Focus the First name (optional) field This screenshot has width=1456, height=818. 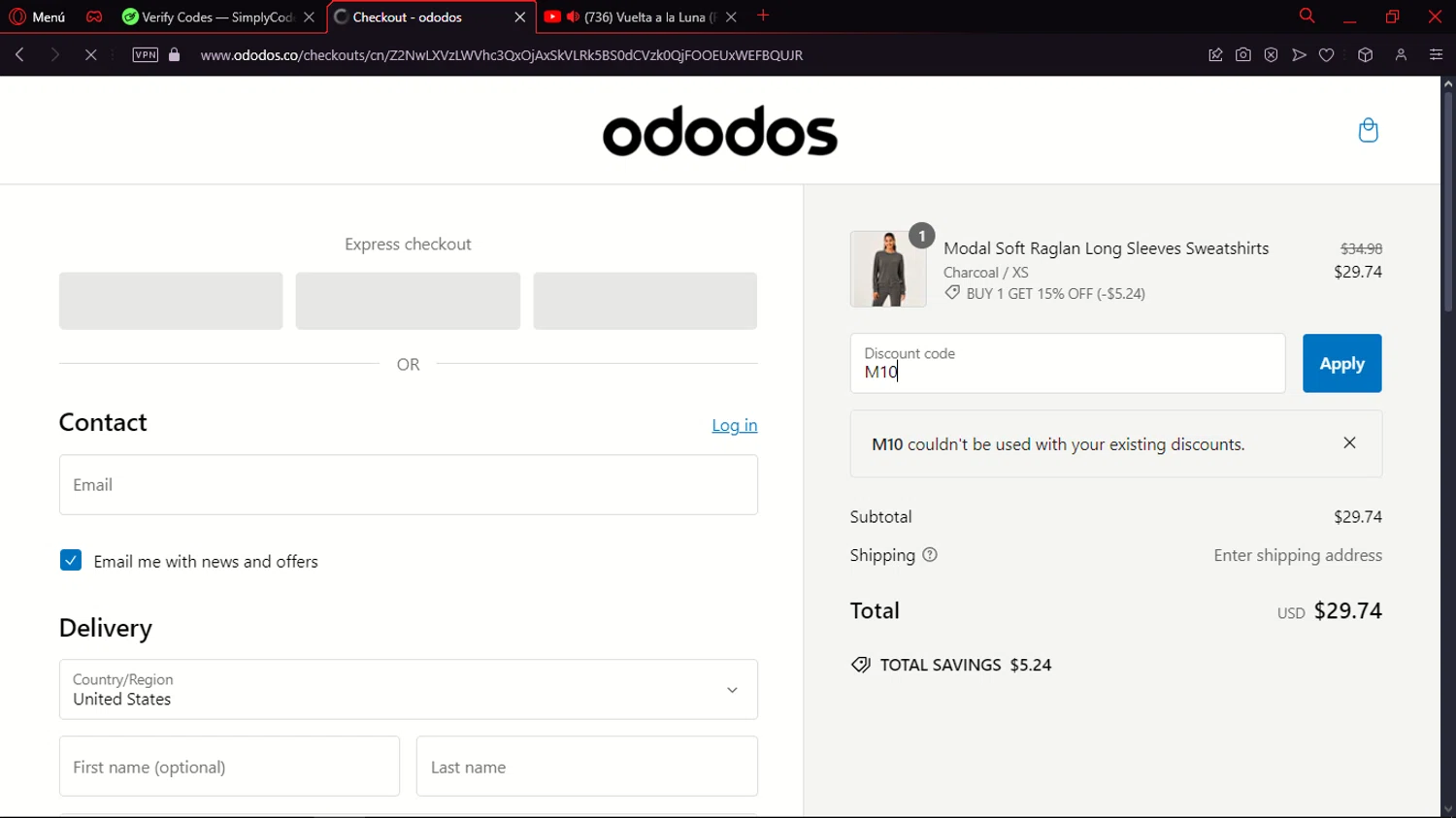[x=229, y=767]
